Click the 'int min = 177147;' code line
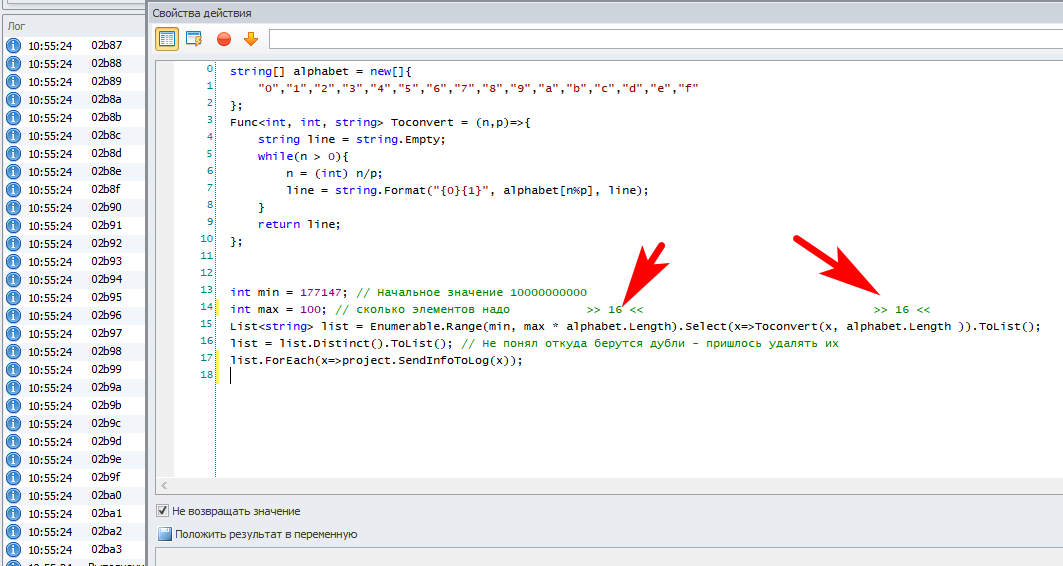The image size is (1063, 566). click(x=289, y=293)
